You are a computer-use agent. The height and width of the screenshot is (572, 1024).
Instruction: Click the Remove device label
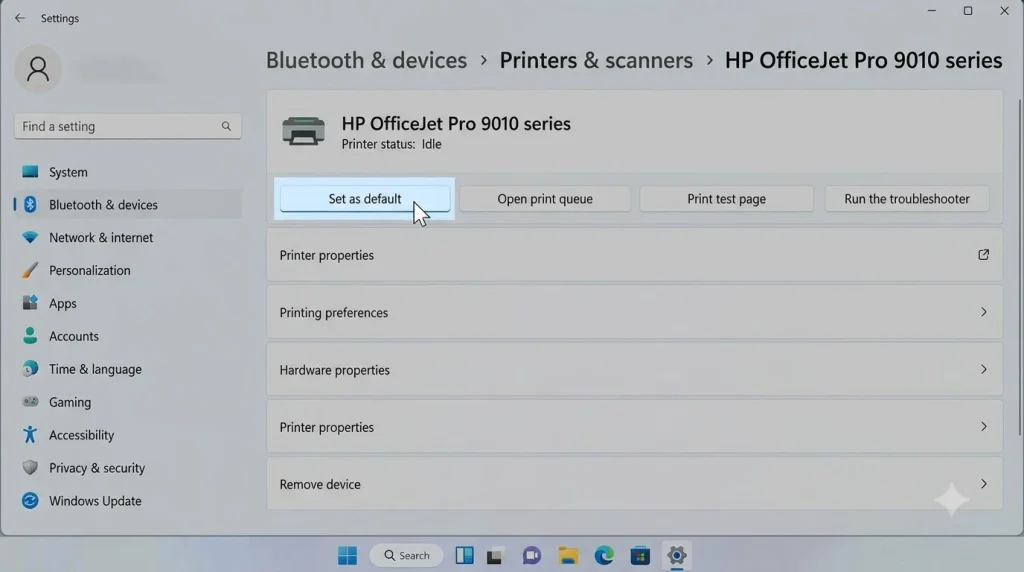click(320, 485)
